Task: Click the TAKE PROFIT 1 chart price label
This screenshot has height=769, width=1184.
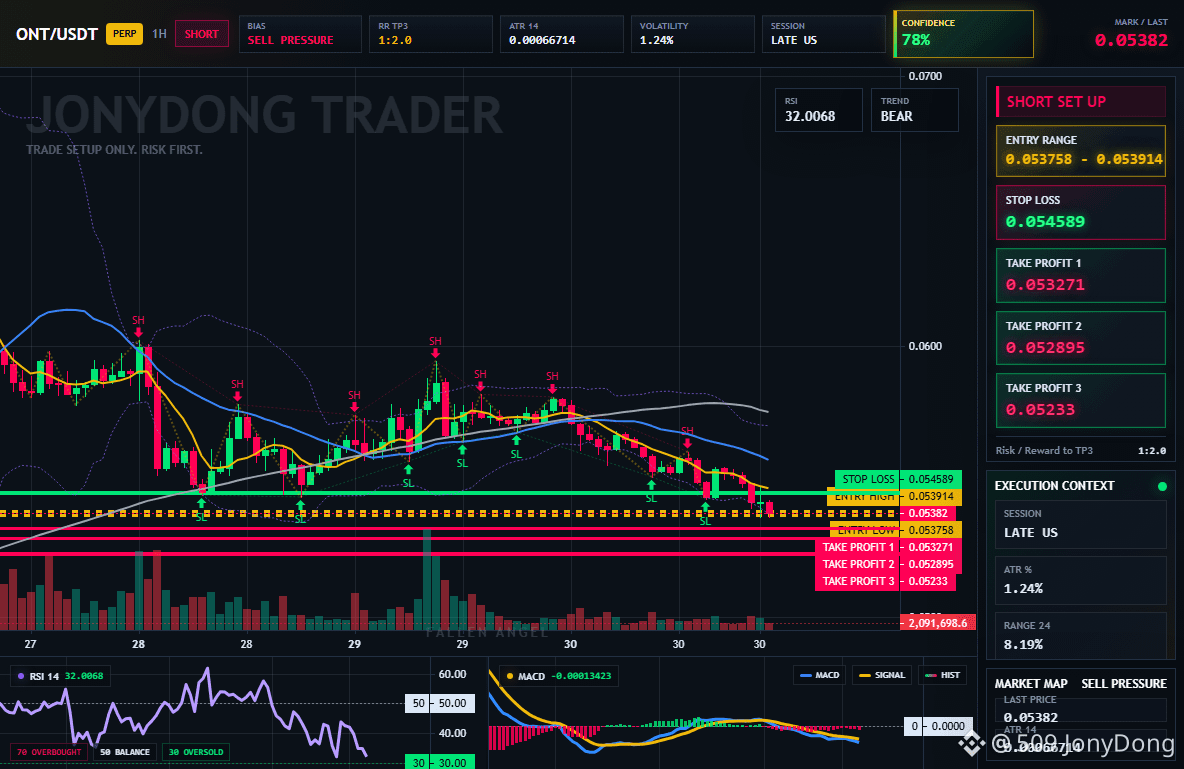Action: pyautogui.click(x=887, y=547)
